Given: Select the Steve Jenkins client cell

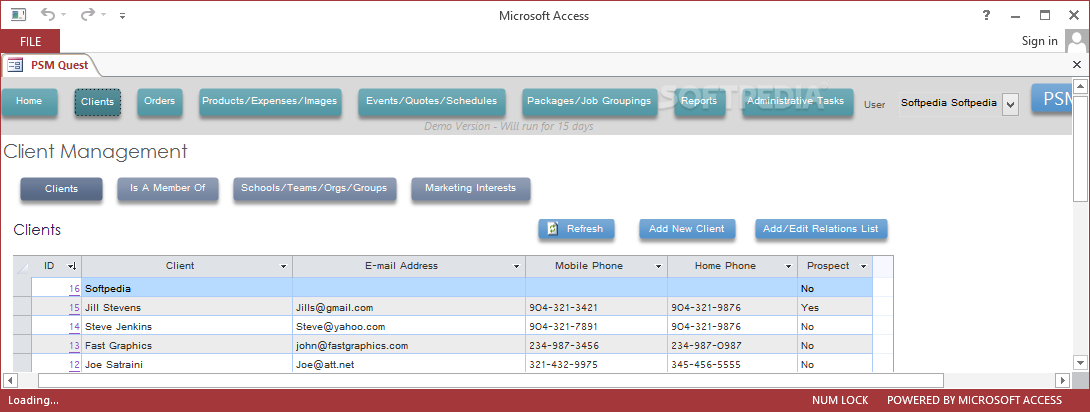Looking at the screenshot, I should pos(187,327).
